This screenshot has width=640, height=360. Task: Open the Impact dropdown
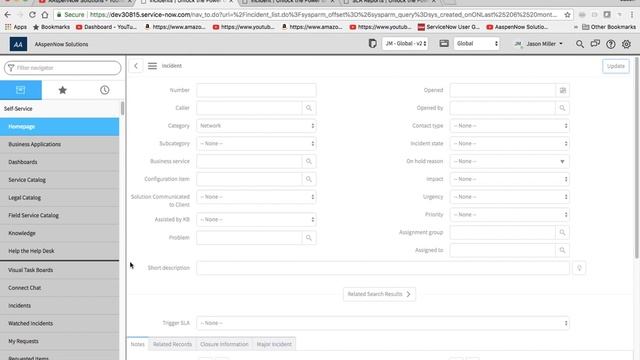point(509,179)
